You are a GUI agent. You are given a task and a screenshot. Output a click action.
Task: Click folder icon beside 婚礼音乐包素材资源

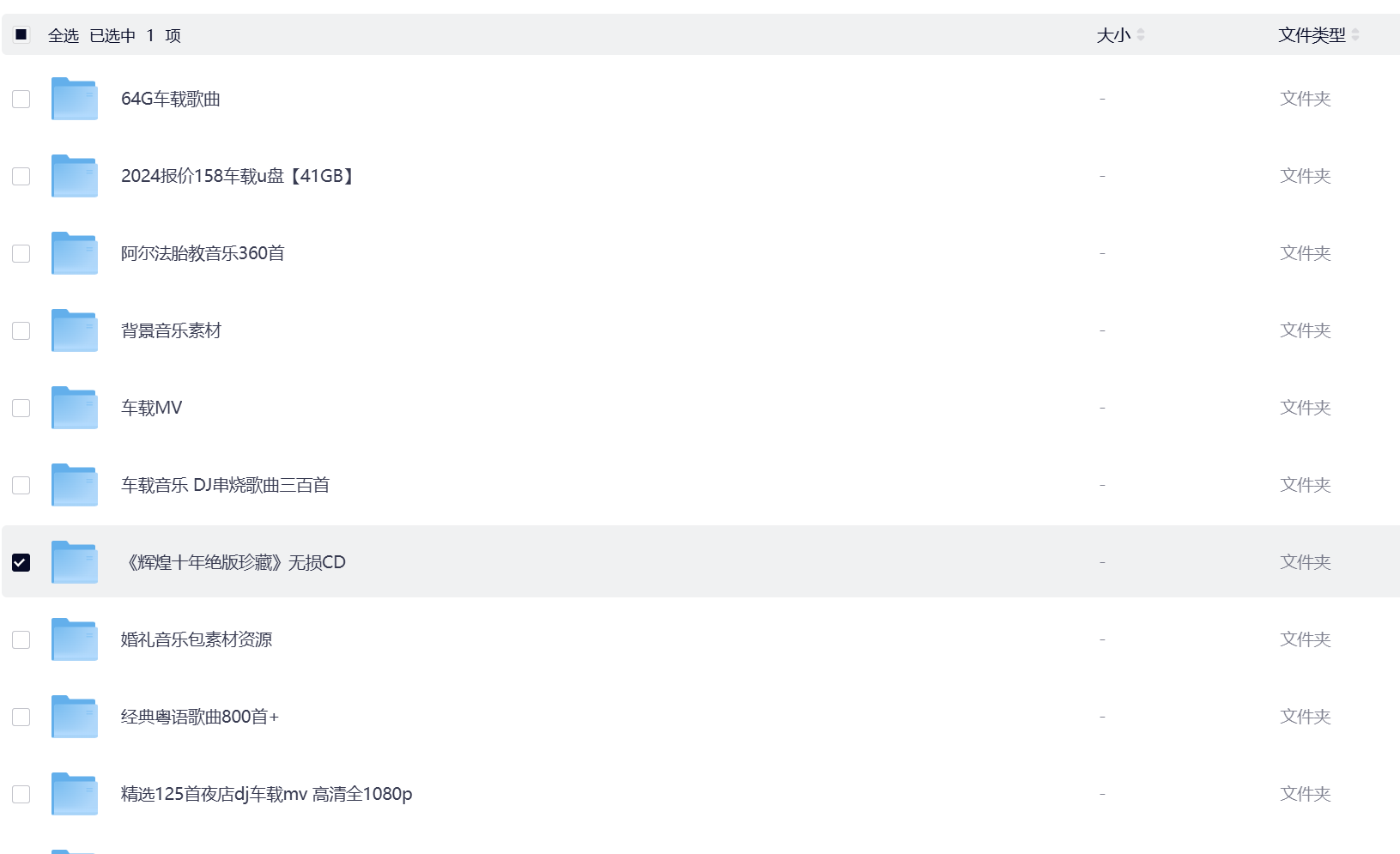coord(74,639)
